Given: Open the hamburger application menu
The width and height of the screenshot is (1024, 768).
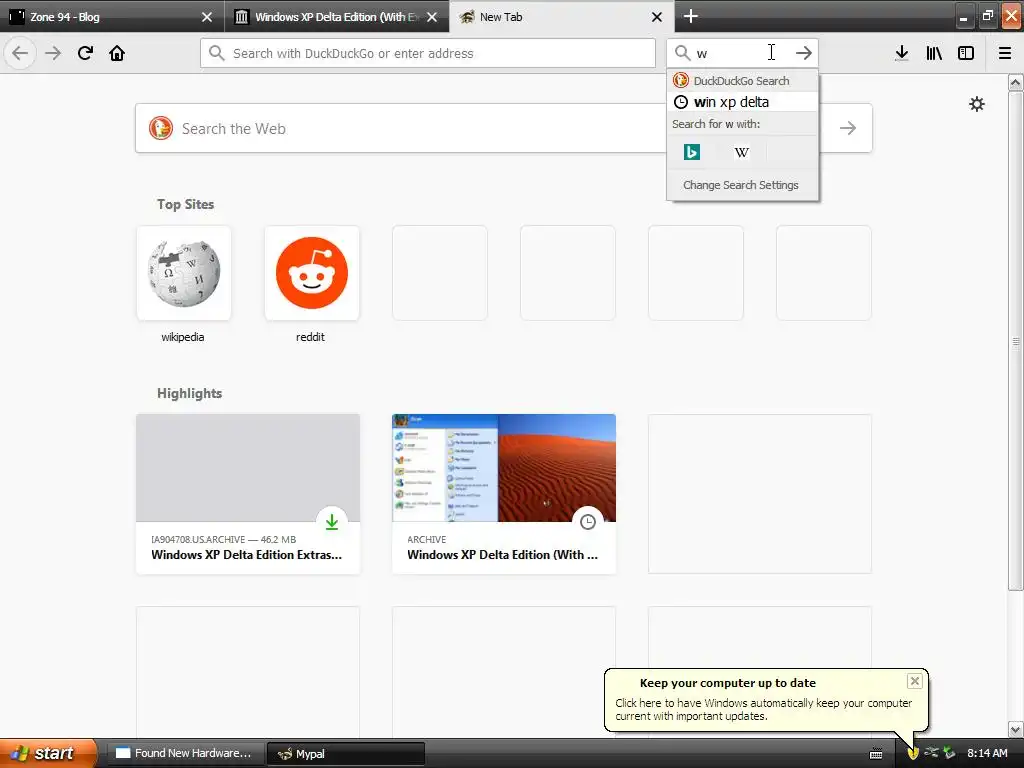Looking at the screenshot, I should point(1005,53).
